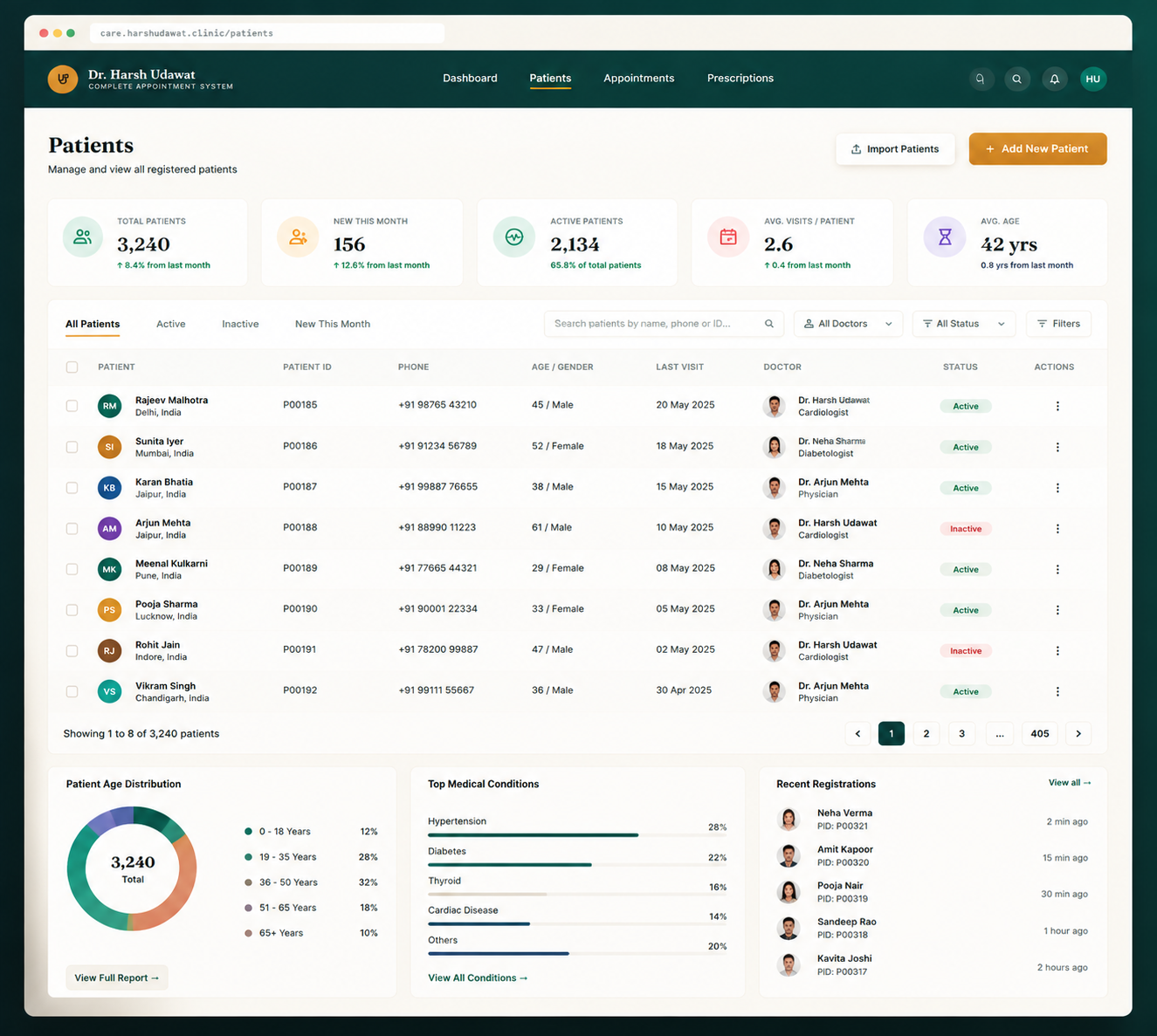
Task: Click the 36 - 50 Years legend dot
Action: click(x=249, y=882)
